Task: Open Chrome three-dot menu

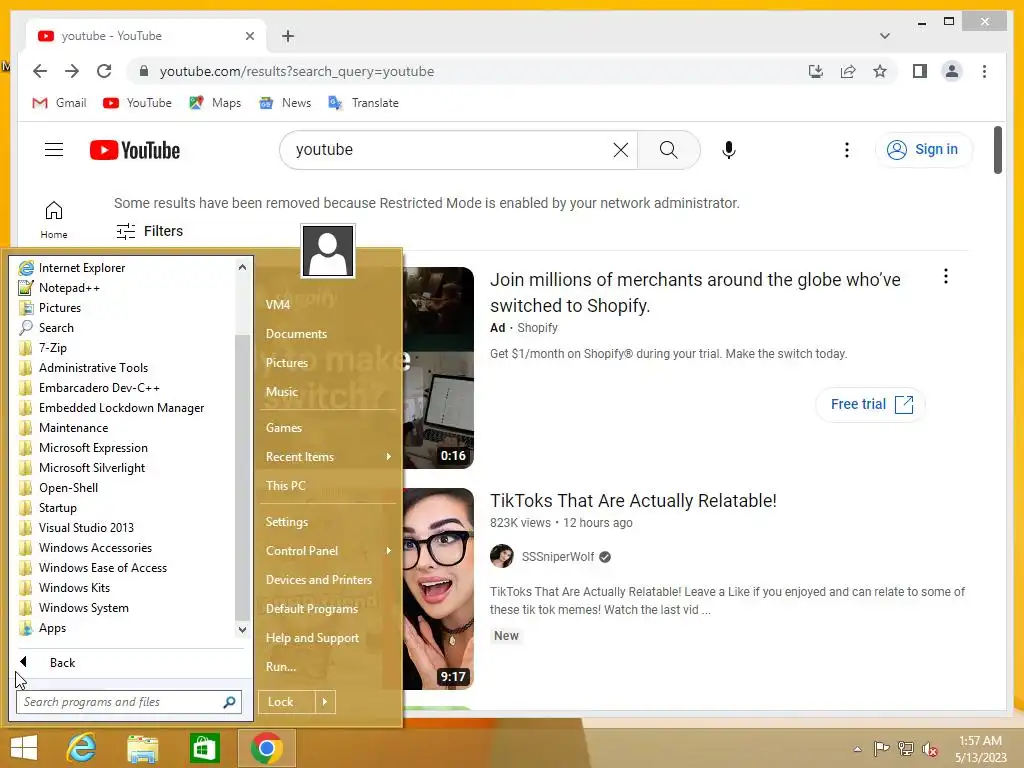Action: 984,71
